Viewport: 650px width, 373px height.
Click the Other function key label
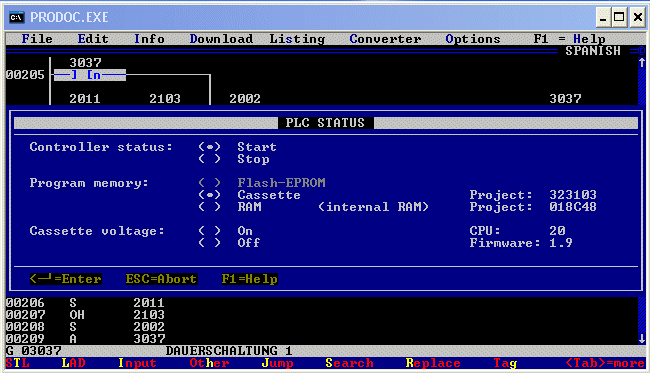click(x=209, y=363)
